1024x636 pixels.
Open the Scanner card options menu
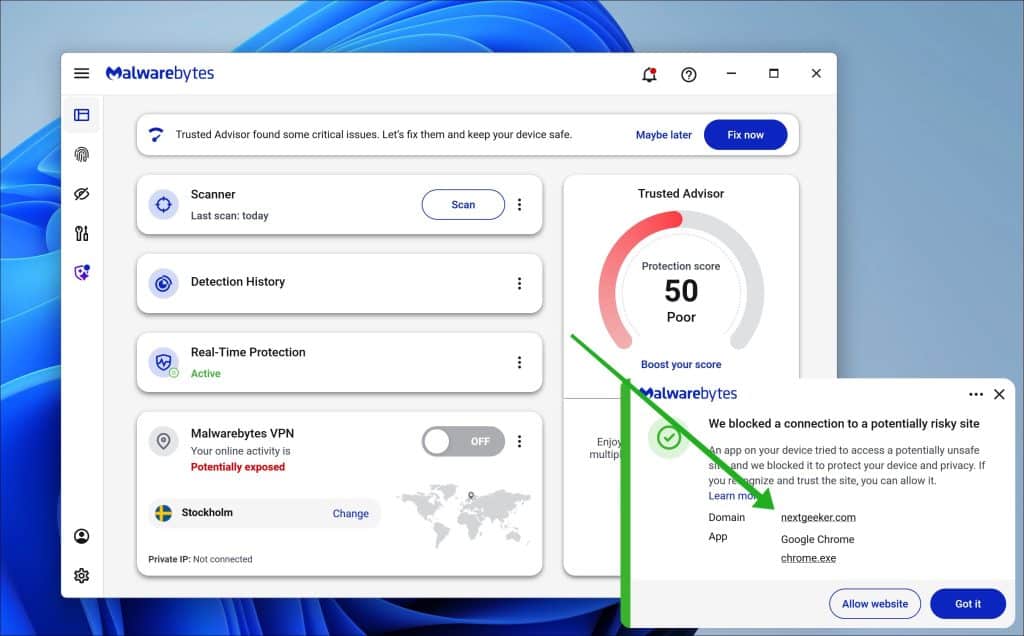[x=520, y=204]
